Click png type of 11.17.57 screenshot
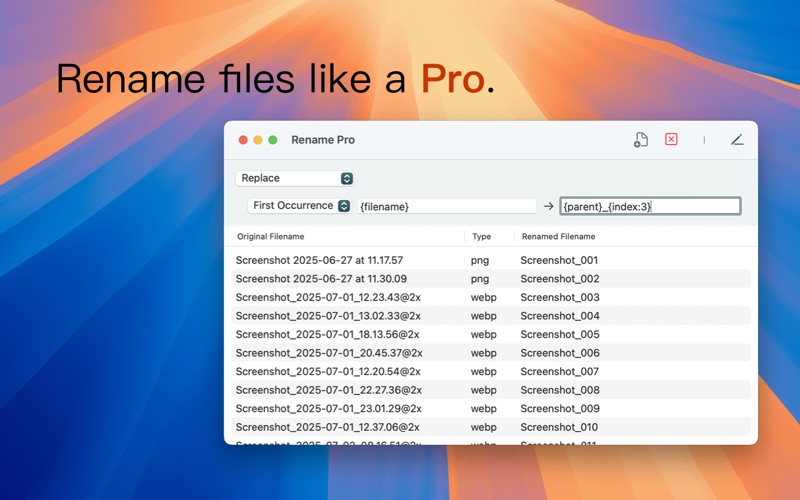800x500 pixels. click(x=480, y=261)
